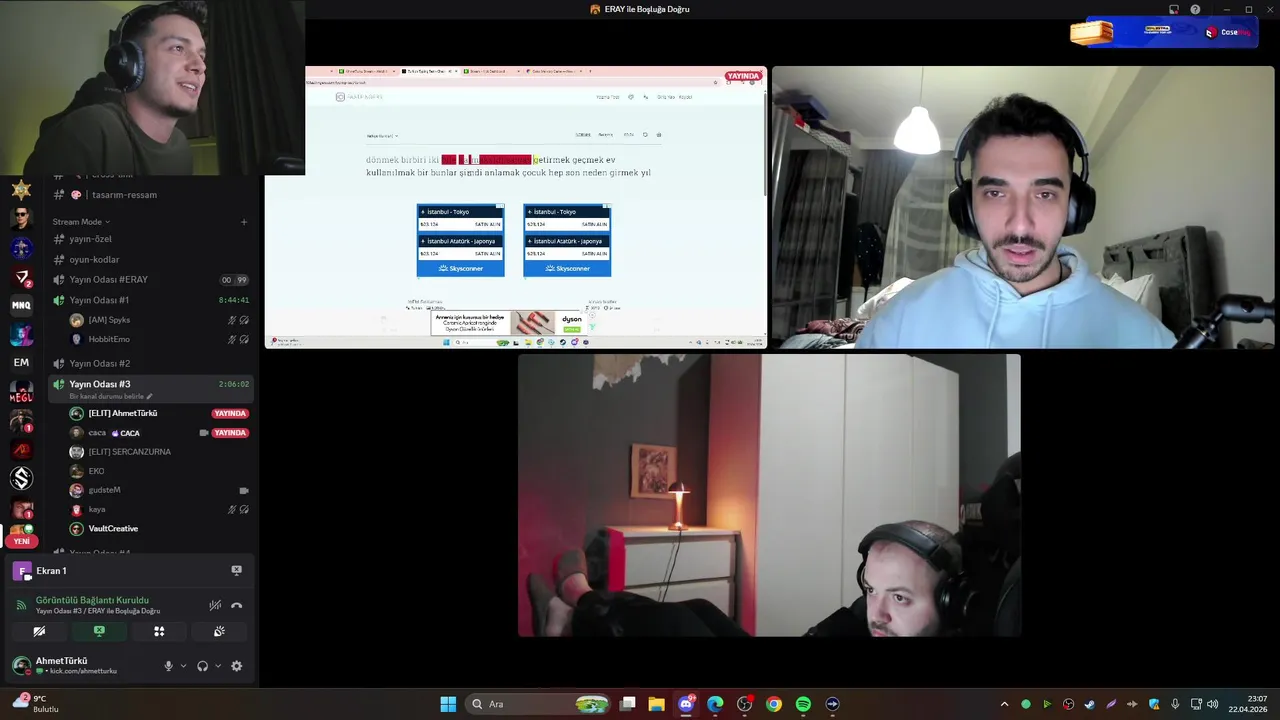Show hidden system tray icons

[1004, 704]
